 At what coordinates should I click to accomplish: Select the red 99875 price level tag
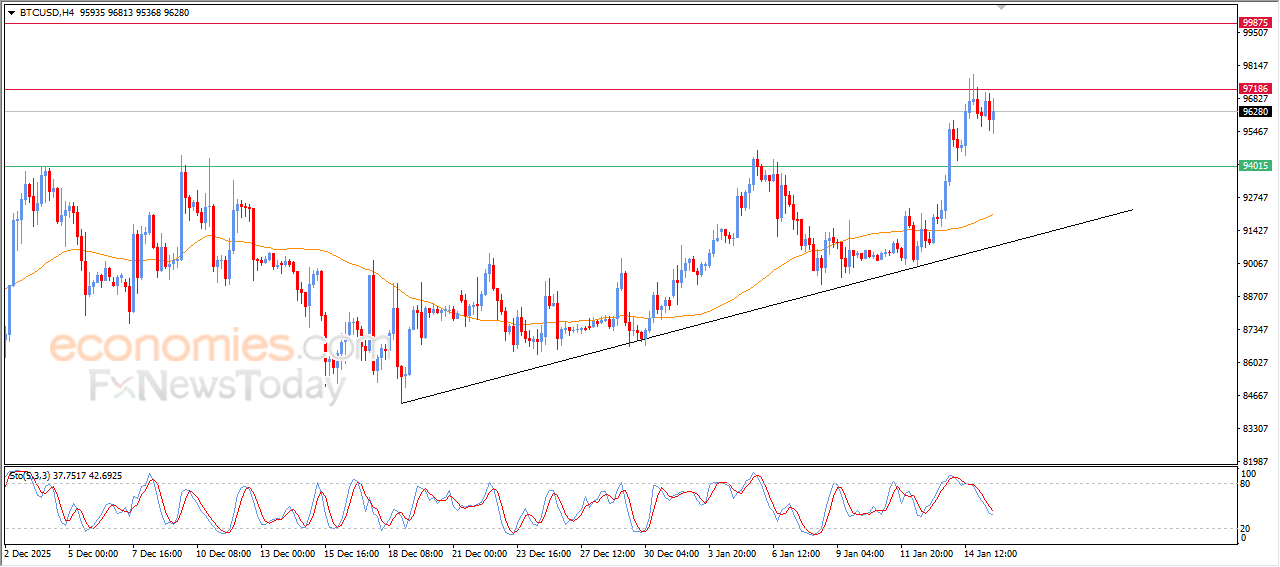coord(1254,22)
